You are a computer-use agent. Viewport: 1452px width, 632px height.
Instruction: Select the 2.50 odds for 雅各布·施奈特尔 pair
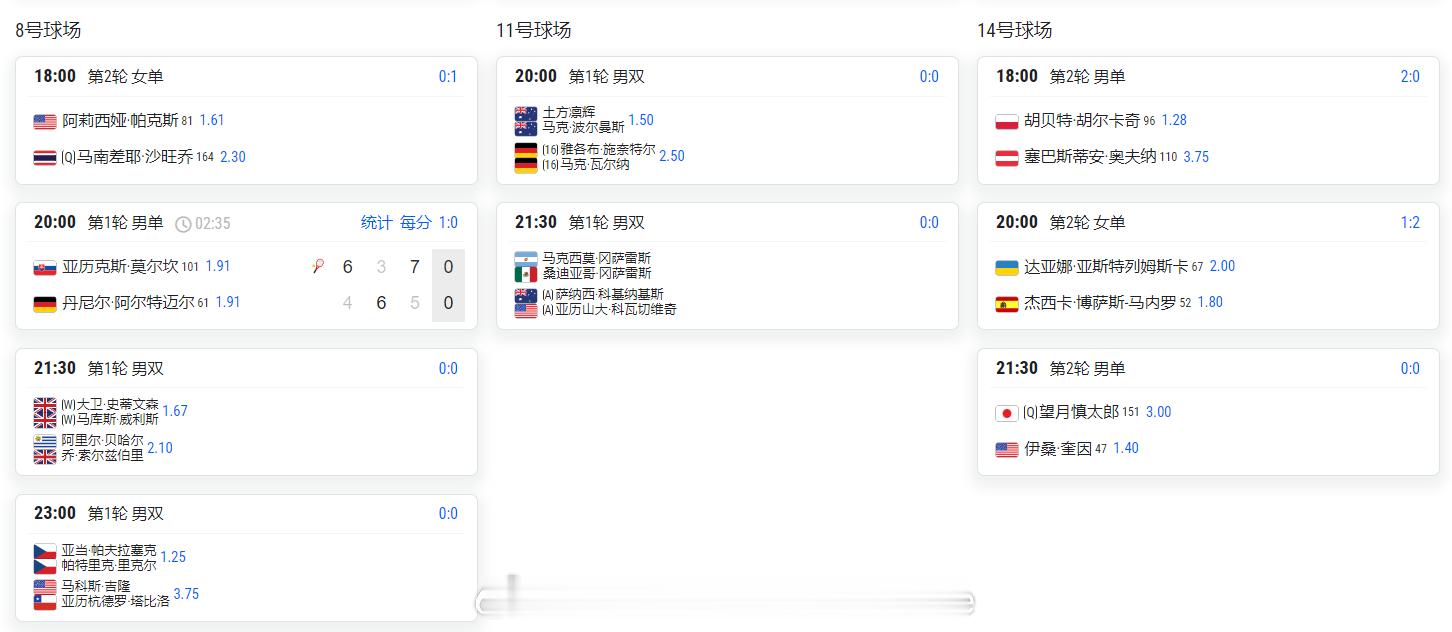[x=672, y=156]
